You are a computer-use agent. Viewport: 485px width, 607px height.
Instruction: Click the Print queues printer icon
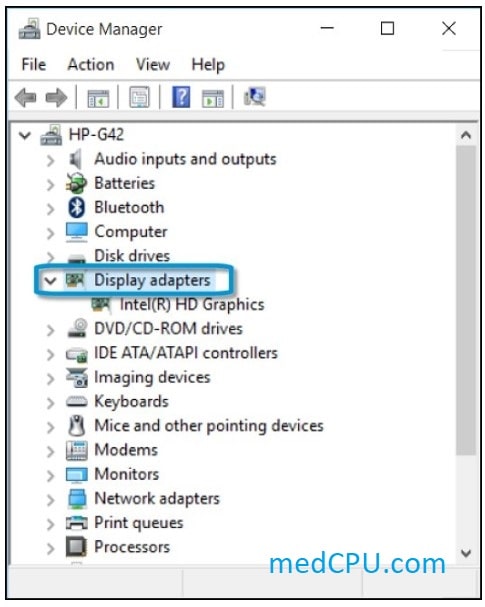pyautogui.click(x=77, y=523)
